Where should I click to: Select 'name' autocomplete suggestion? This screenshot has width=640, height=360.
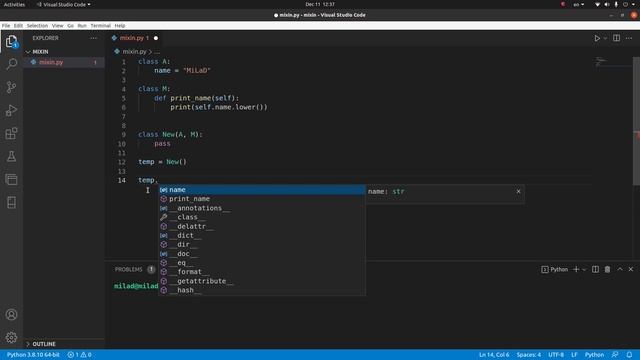pos(262,190)
